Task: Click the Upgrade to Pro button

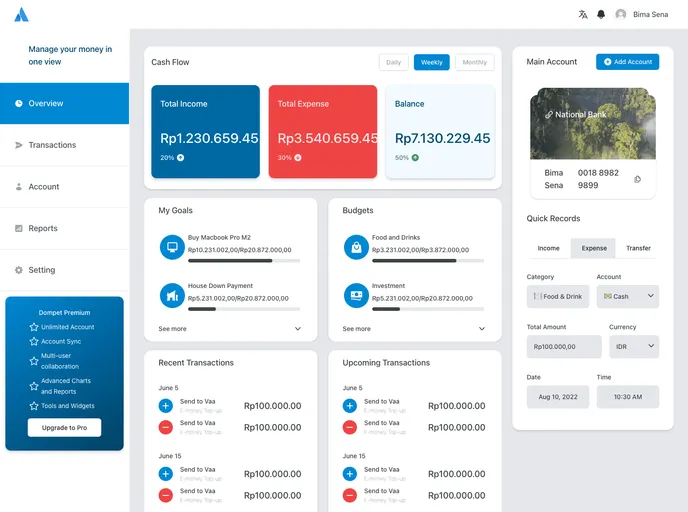Action: click(x=64, y=427)
